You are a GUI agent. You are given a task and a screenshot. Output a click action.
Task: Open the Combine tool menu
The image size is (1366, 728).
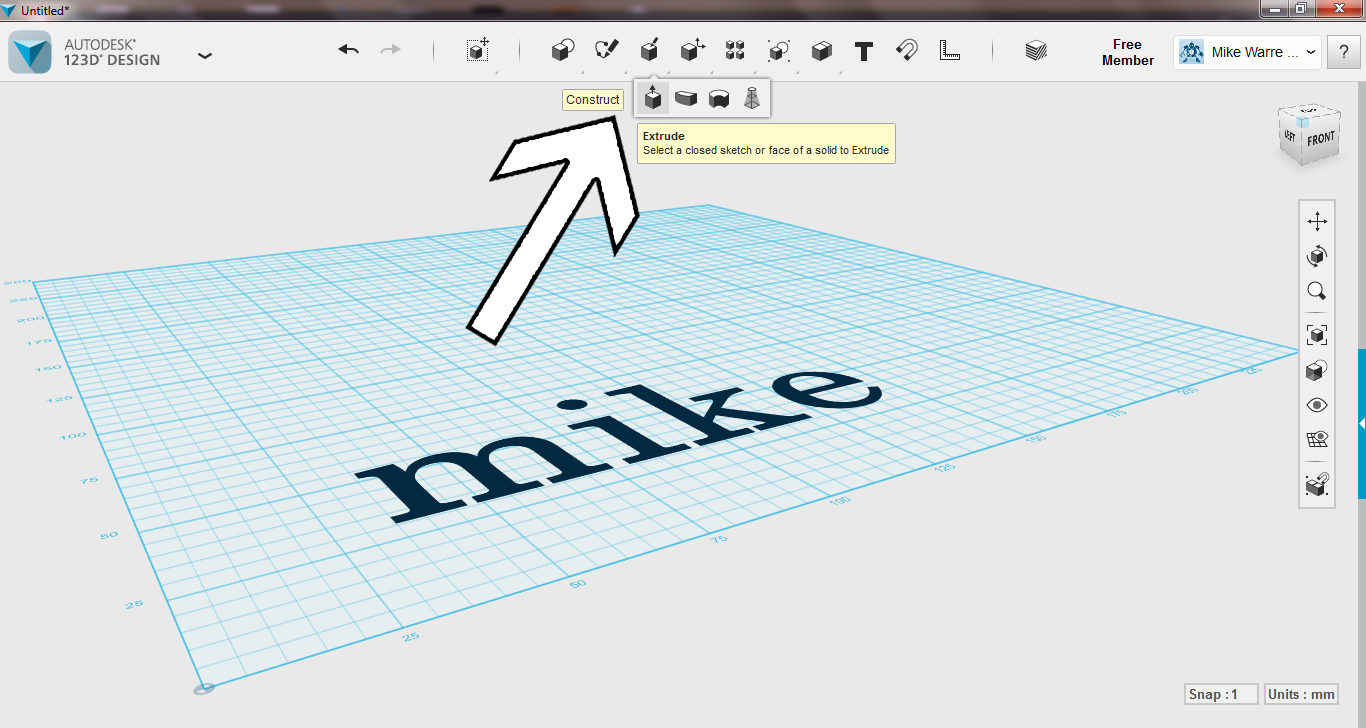click(x=822, y=50)
